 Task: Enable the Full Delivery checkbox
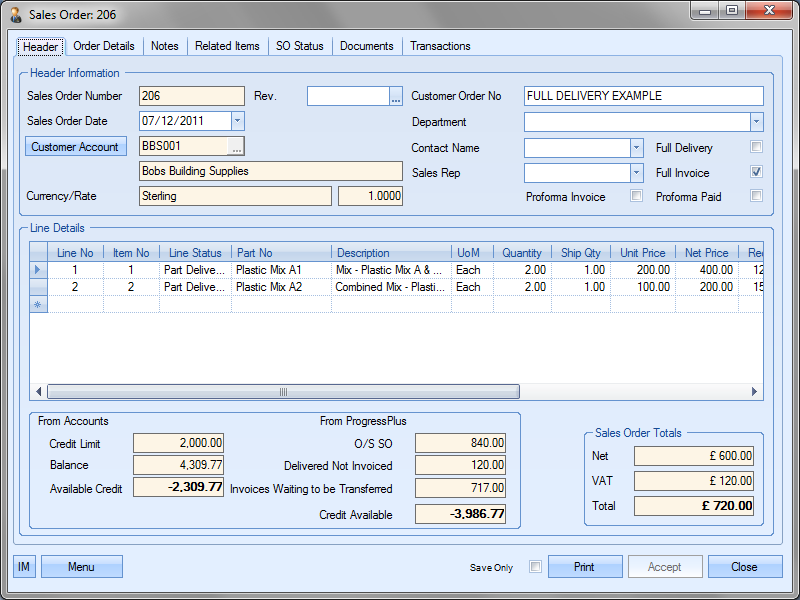point(757,147)
